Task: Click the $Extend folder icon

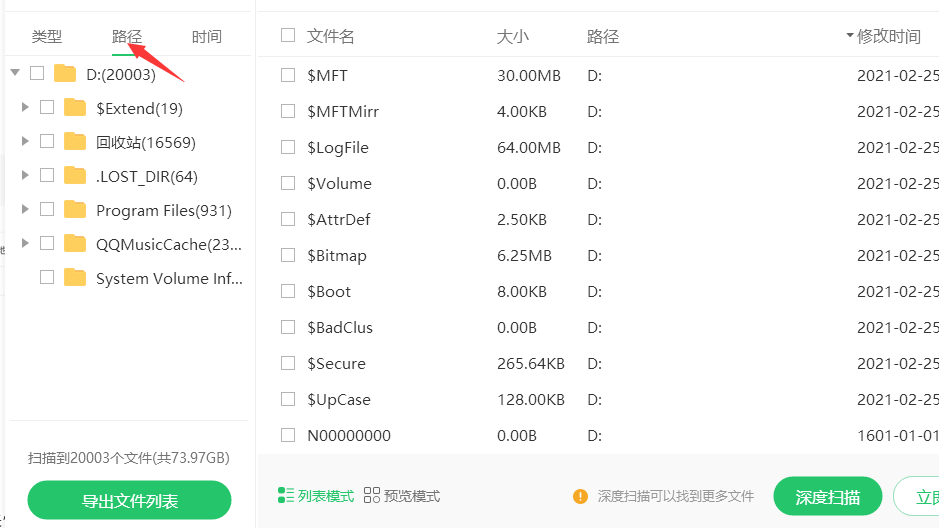Action: click(75, 108)
